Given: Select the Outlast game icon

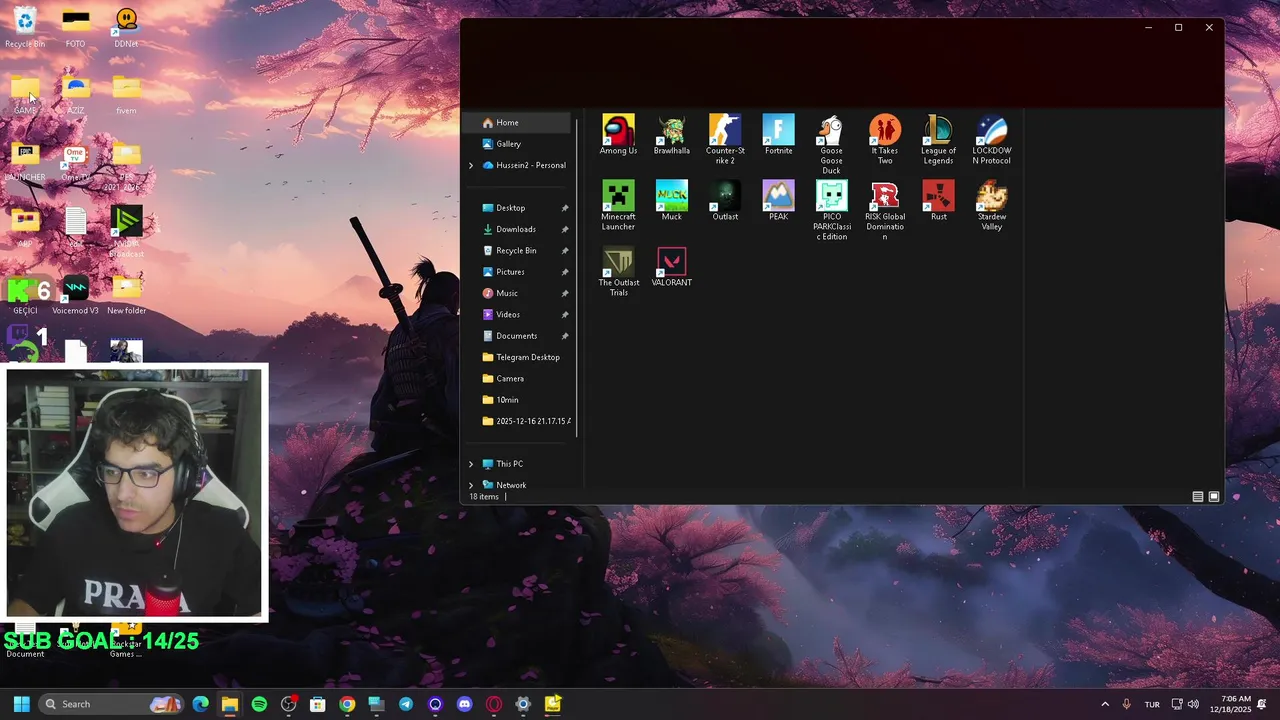Looking at the screenshot, I should (x=725, y=201).
